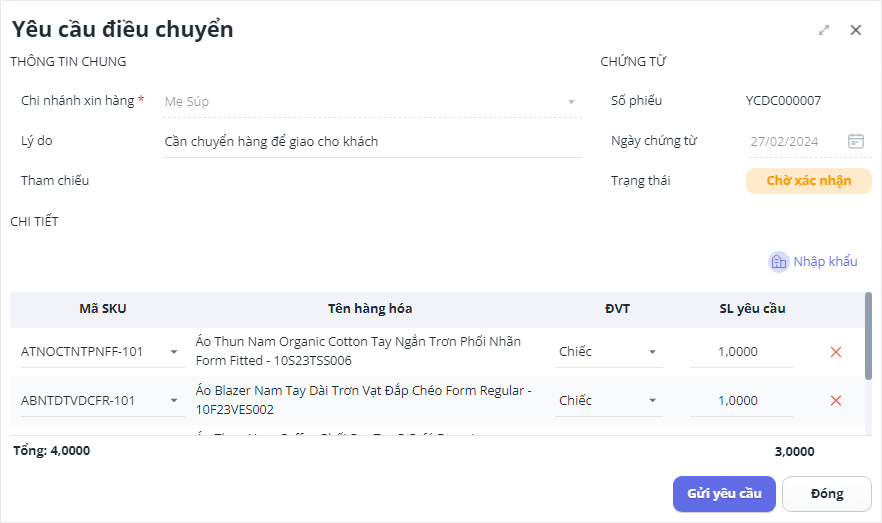Click the Tham chiếu input field

pyautogui.click(x=371, y=181)
